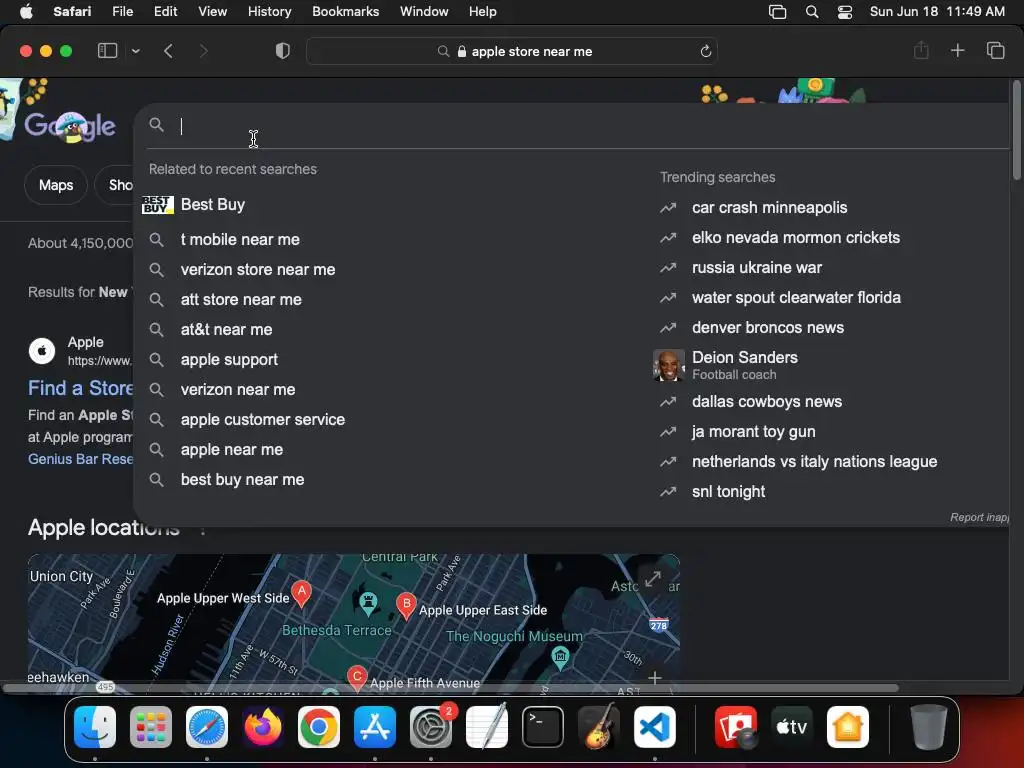
Task: Click the Google doodle logo
Action: click(70, 125)
